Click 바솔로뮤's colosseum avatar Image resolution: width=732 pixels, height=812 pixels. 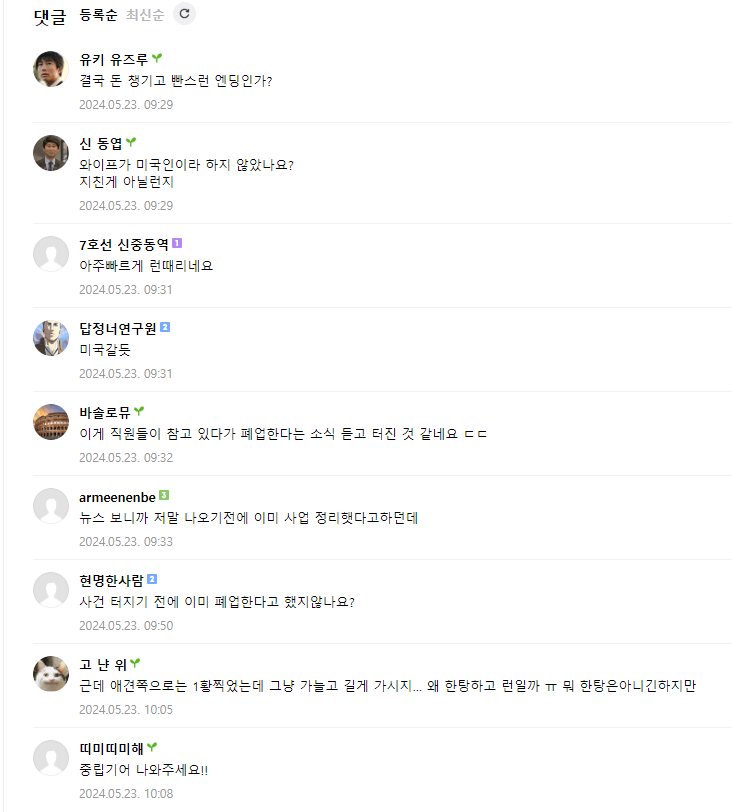tap(50, 421)
